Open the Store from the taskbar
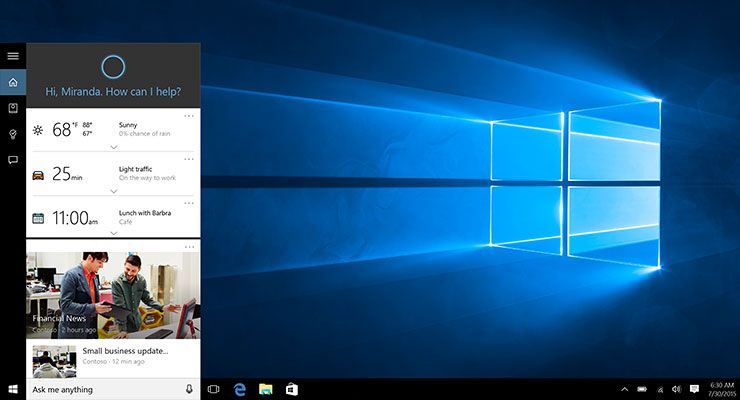 point(293,389)
